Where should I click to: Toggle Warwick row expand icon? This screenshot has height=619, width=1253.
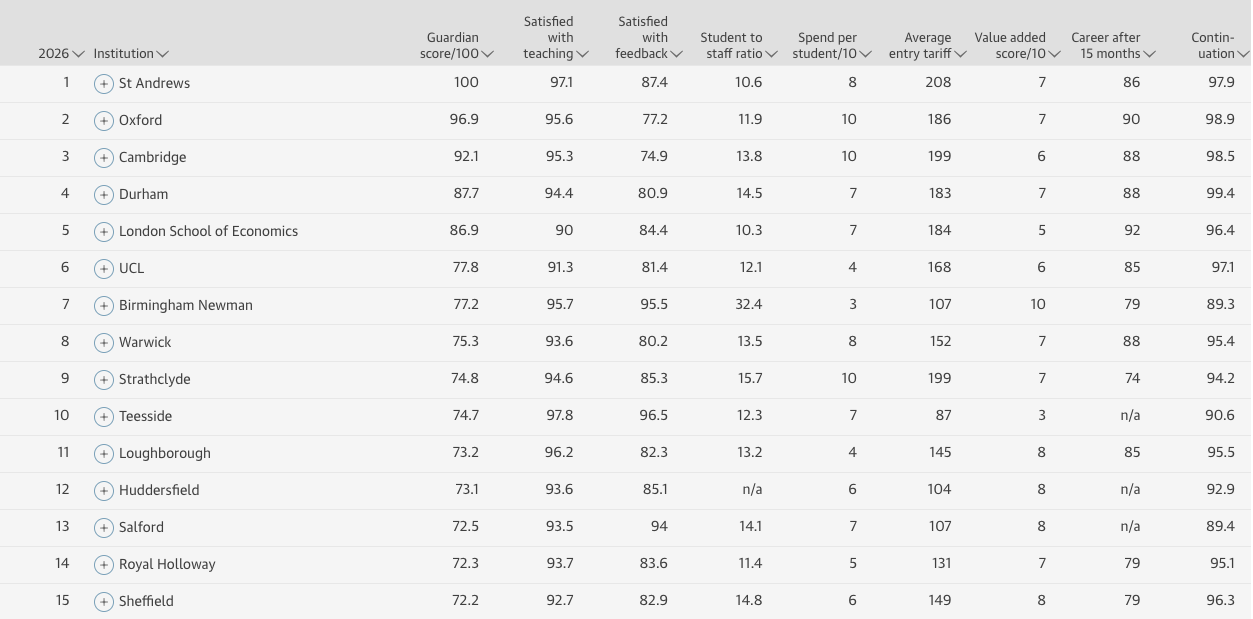click(104, 343)
